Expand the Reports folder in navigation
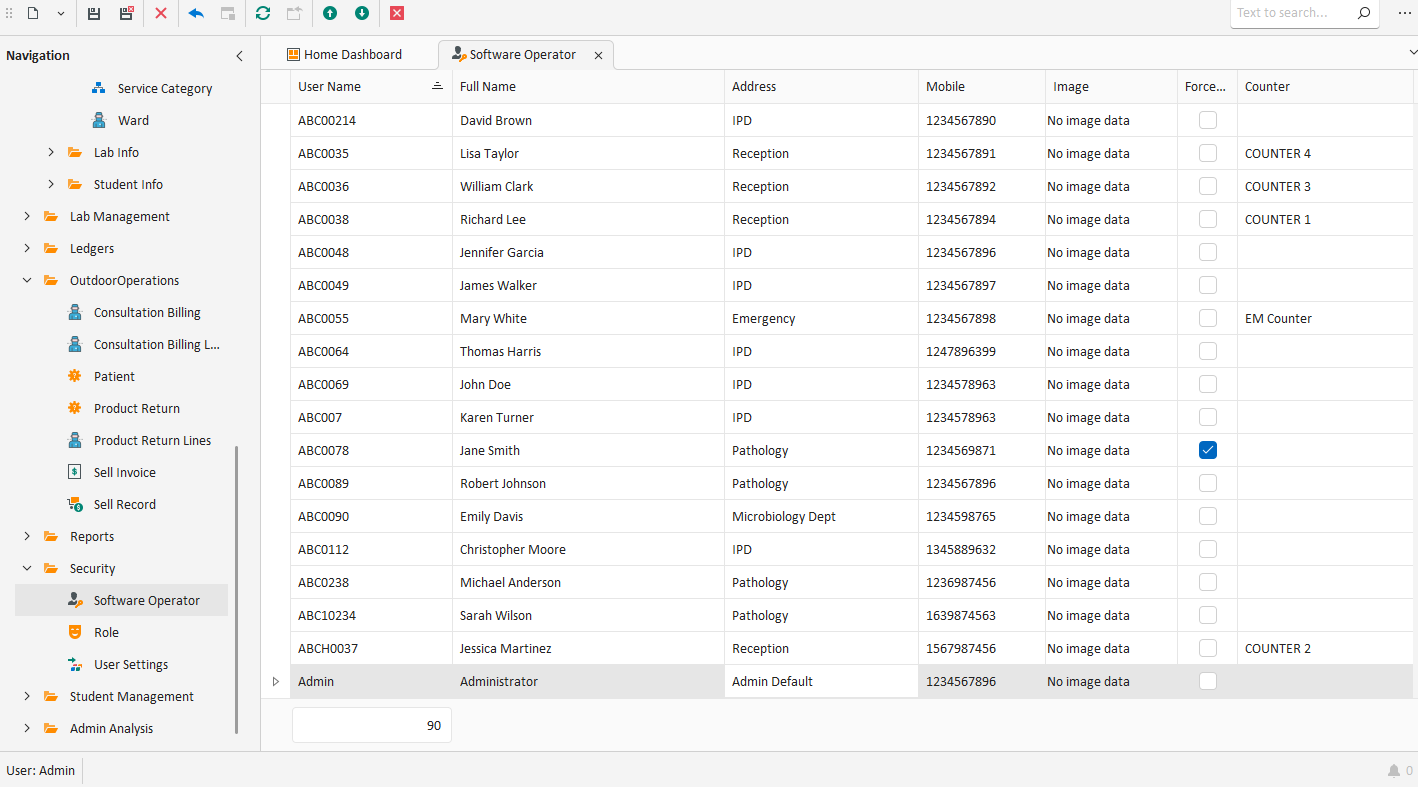1418x787 pixels. (x=26, y=536)
